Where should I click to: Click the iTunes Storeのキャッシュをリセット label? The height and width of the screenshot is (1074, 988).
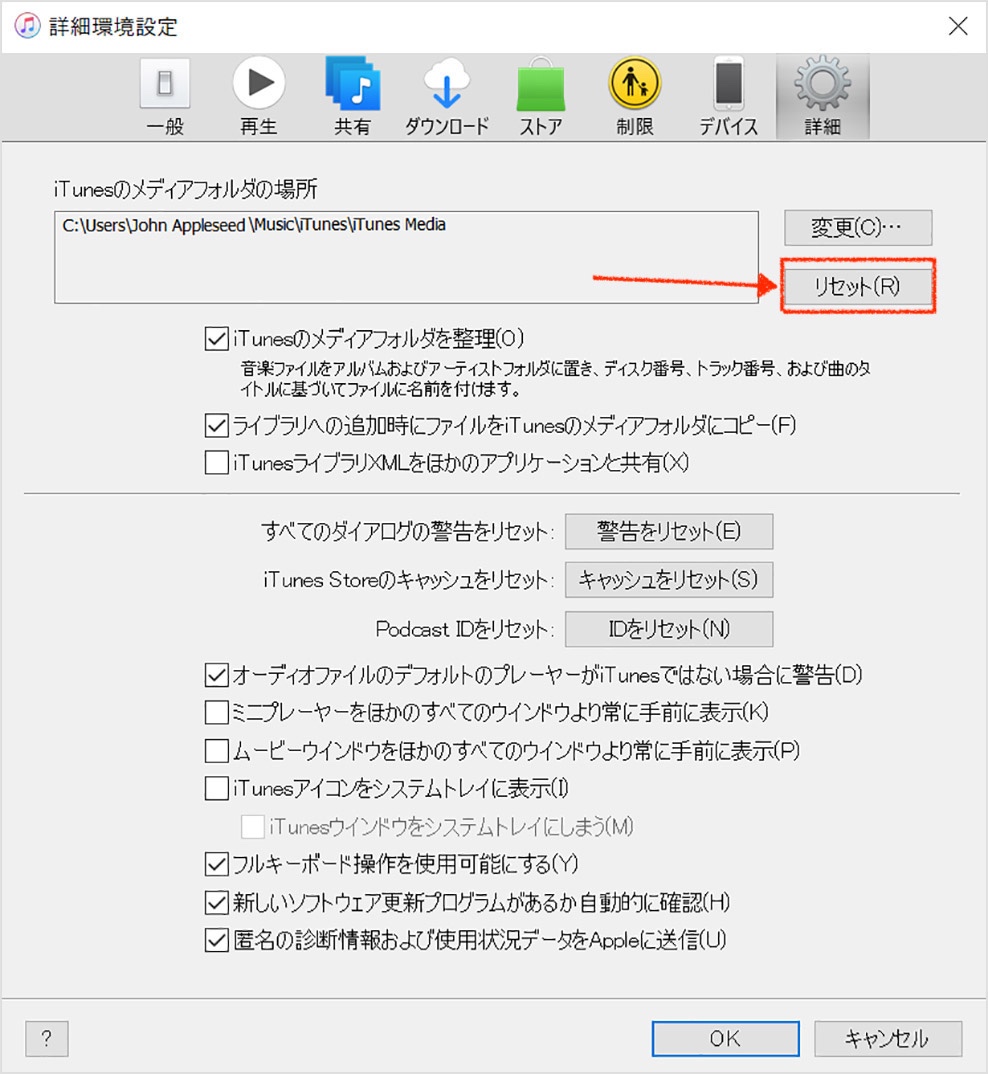pyautogui.click(x=408, y=580)
